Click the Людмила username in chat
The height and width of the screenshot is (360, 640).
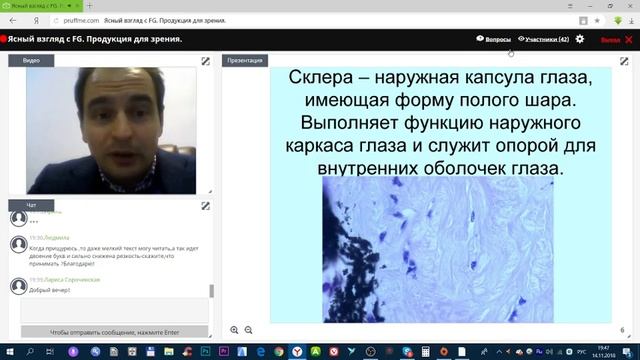(56, 238)
